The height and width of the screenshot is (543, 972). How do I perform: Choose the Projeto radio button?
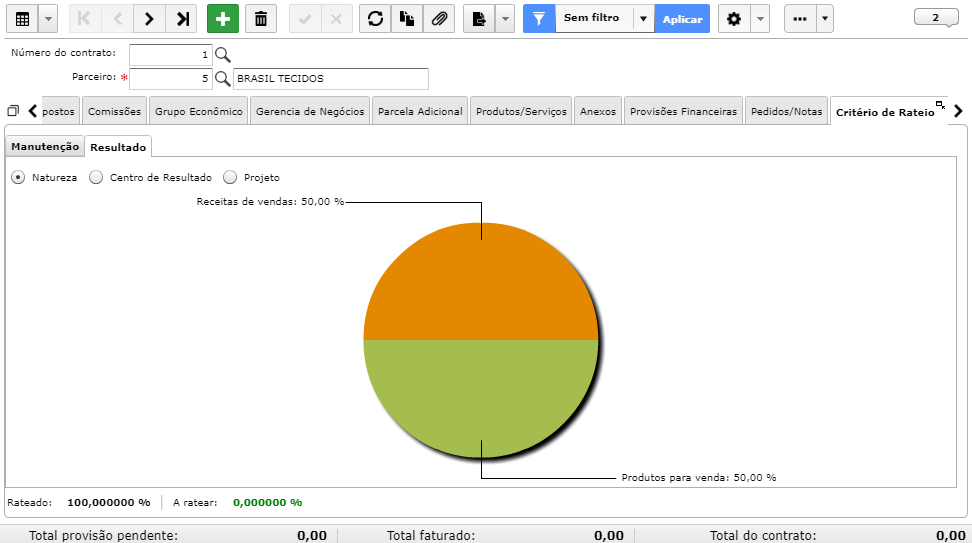(x=230, y=177)
